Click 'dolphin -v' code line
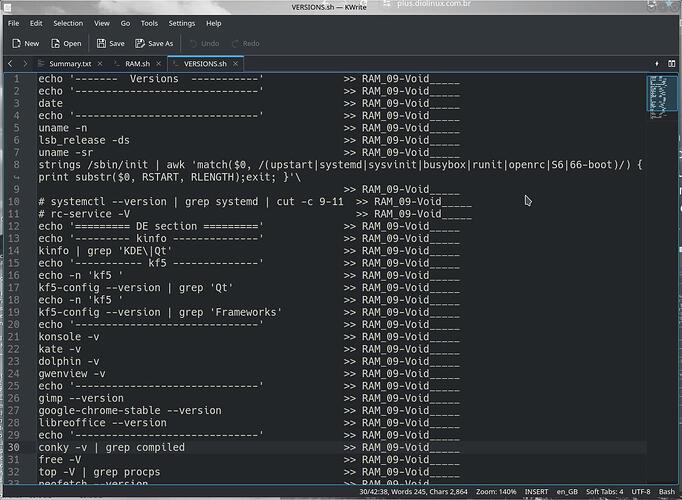The height and width of the screenshot is (500, 682). pos(69,361)
